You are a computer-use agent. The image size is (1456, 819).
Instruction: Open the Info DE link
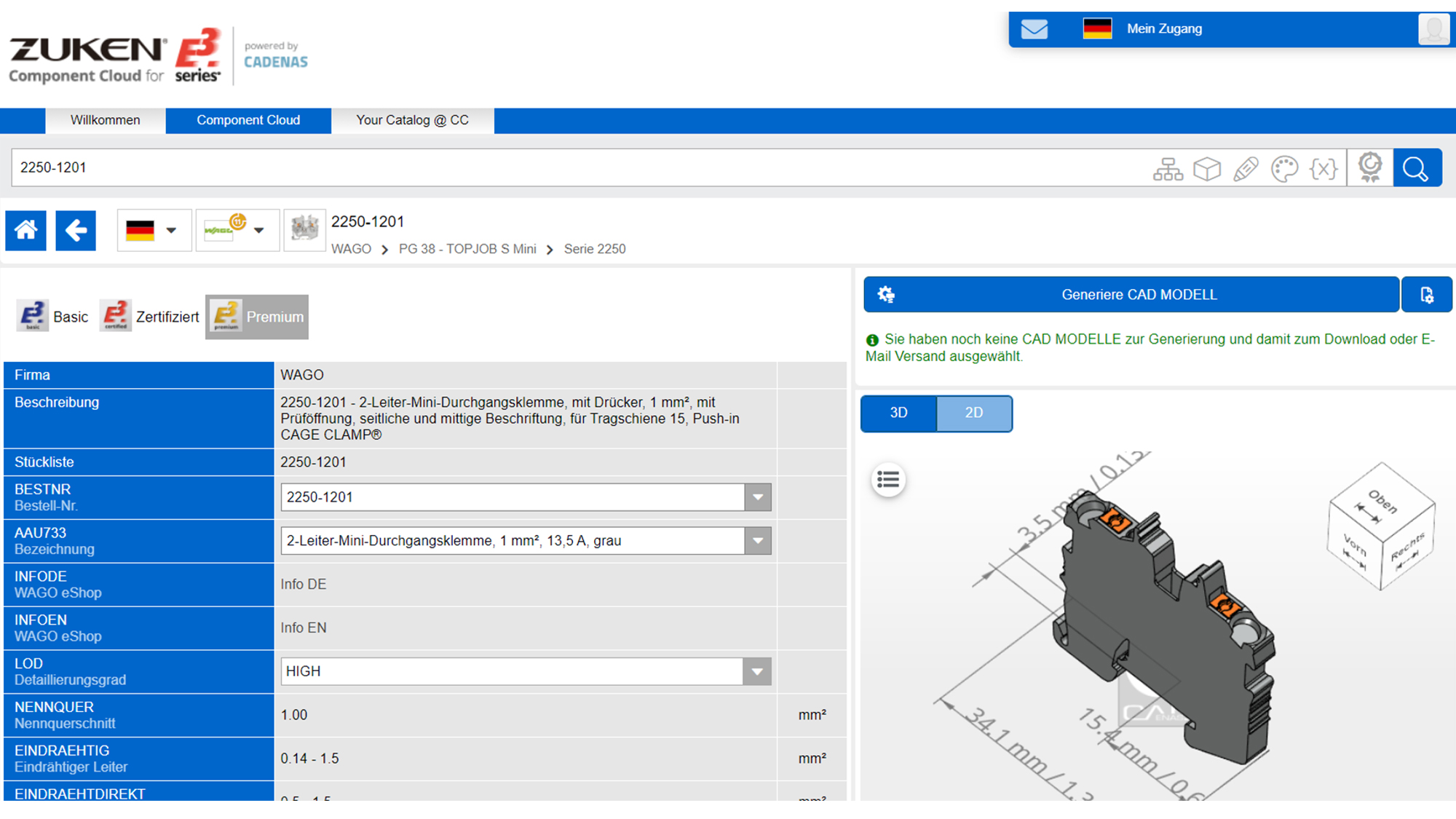coord(304,585)
